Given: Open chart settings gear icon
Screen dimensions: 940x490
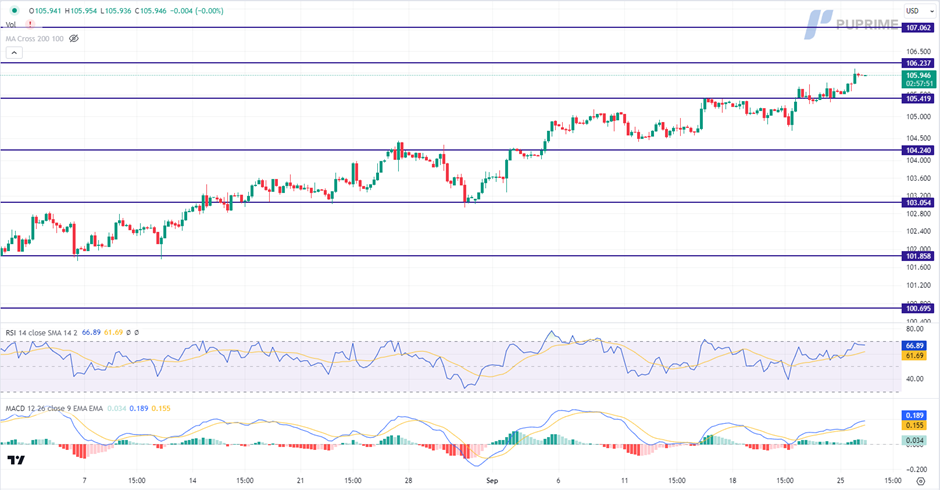Looking at the screenshot, I should click(x=919, y=481).
